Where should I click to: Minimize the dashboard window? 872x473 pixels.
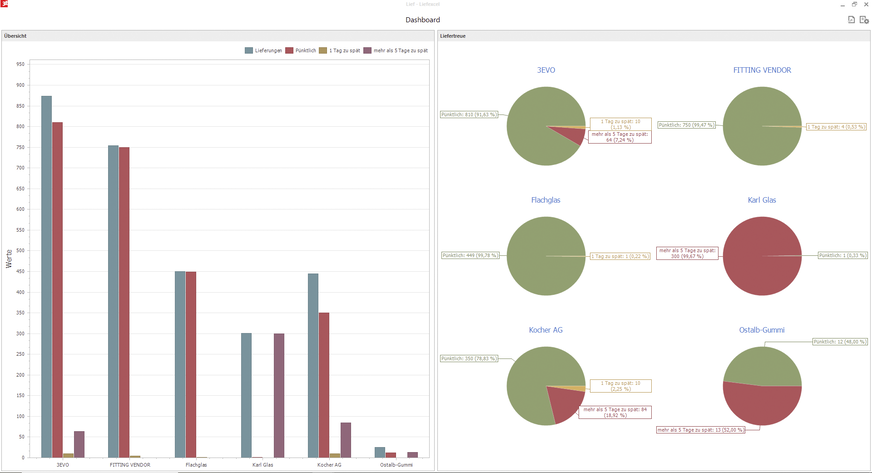(841, 4)
